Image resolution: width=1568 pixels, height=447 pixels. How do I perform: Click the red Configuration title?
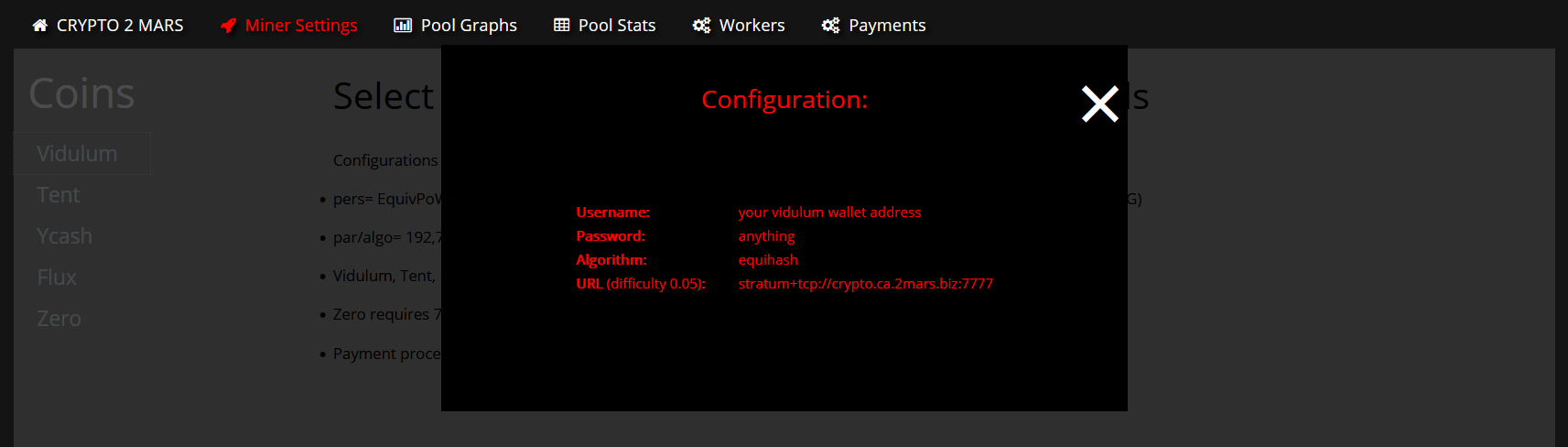coord(784,100)
